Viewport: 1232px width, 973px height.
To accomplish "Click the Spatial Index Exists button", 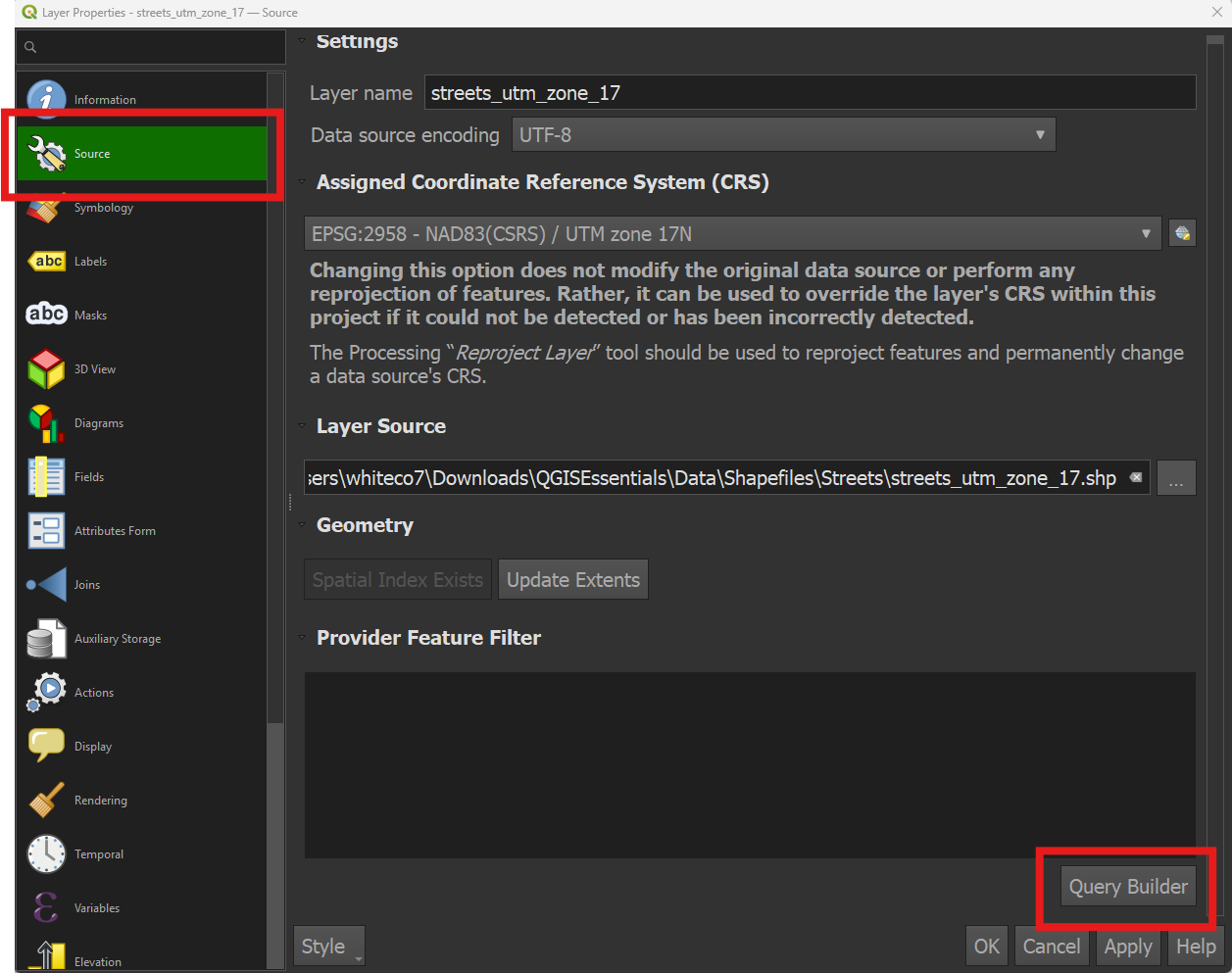I will [398, 580].
